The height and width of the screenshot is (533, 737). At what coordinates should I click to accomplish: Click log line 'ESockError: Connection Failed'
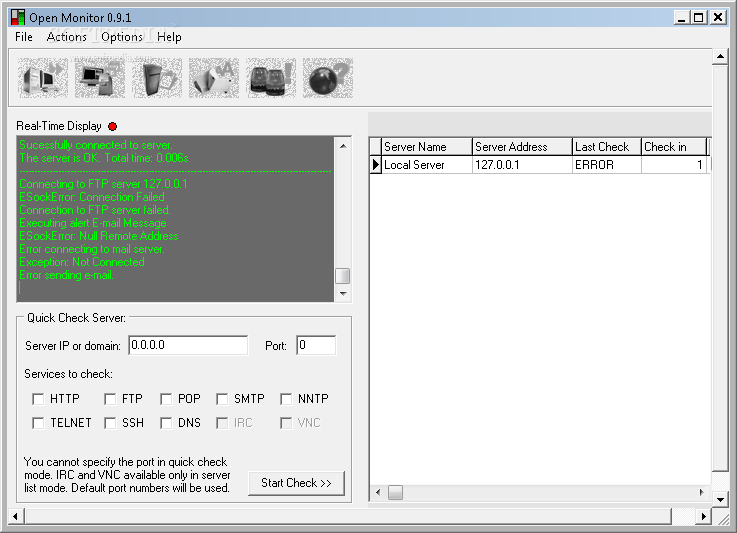coord(92,197)
